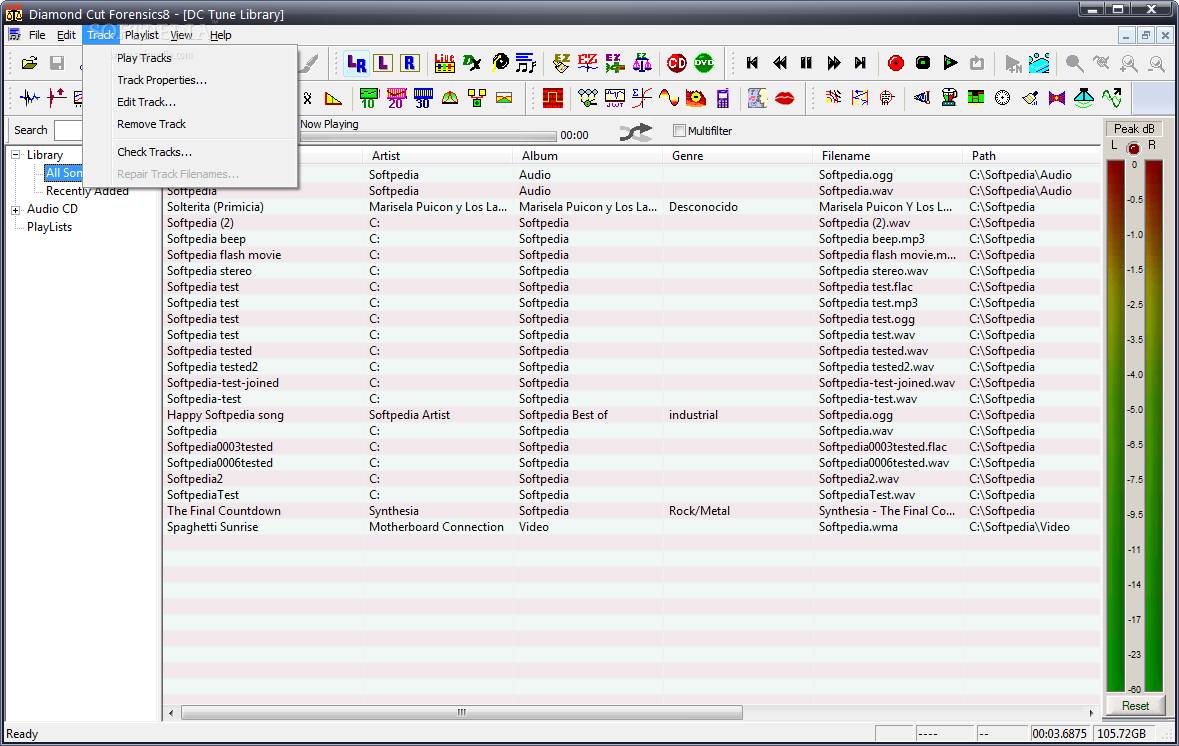Click the red CD icon
This screenshot has width=1179, height=746.
click(677, 63)
